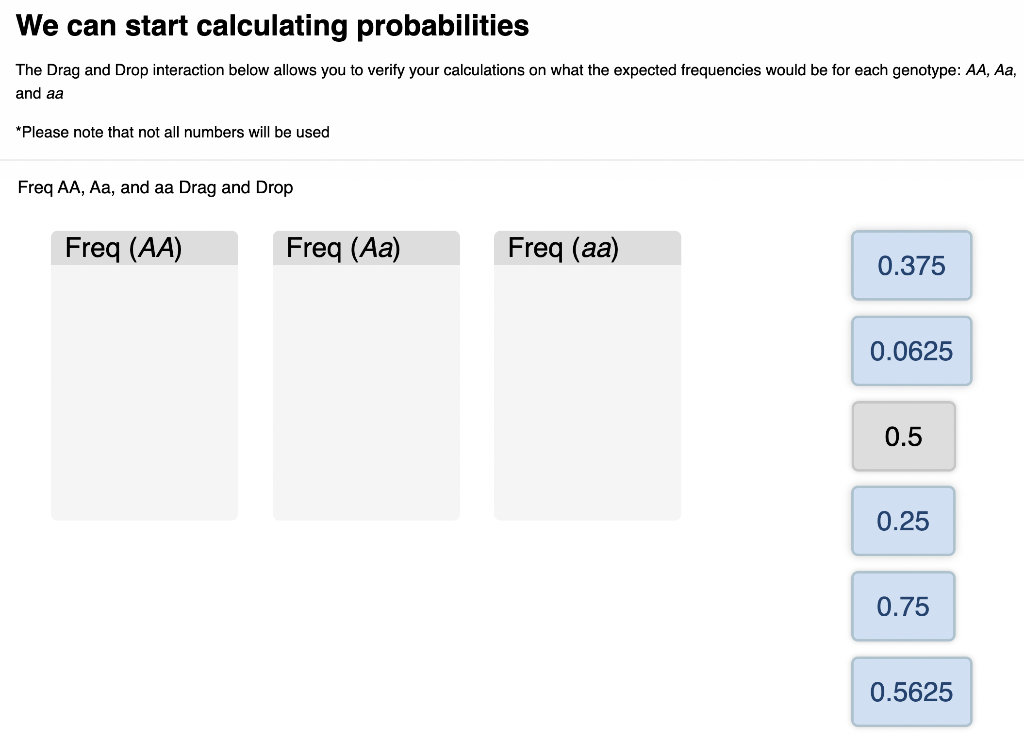Click the grayed-out 0.5 tile
This screenshot has height=743, width=1024.
tap(903, 436)
